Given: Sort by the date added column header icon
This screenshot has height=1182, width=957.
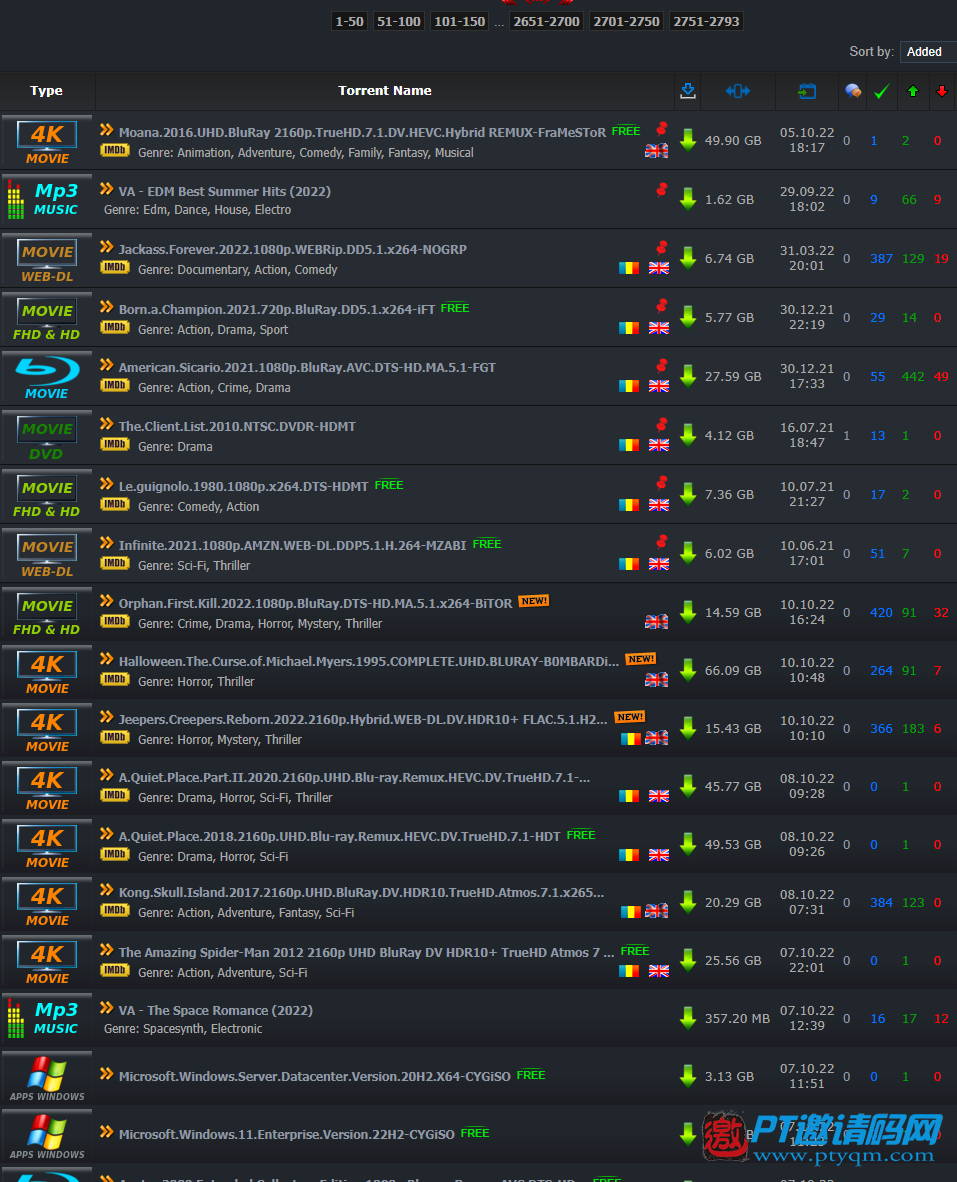Looking at the screenshot, I should point(807,90).
